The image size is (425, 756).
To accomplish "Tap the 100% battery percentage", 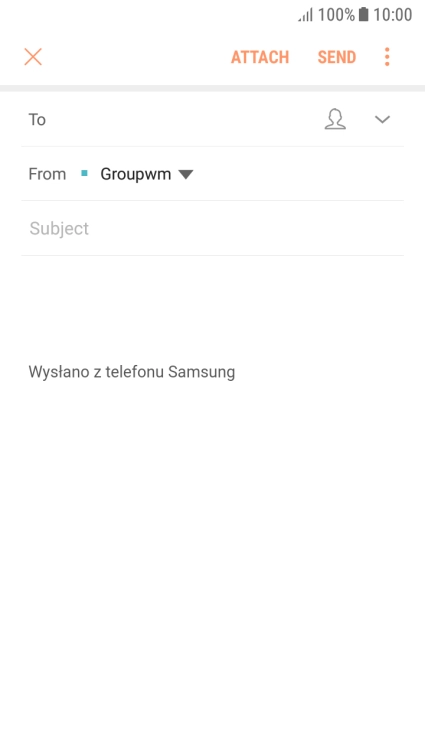I will [336, 15].
